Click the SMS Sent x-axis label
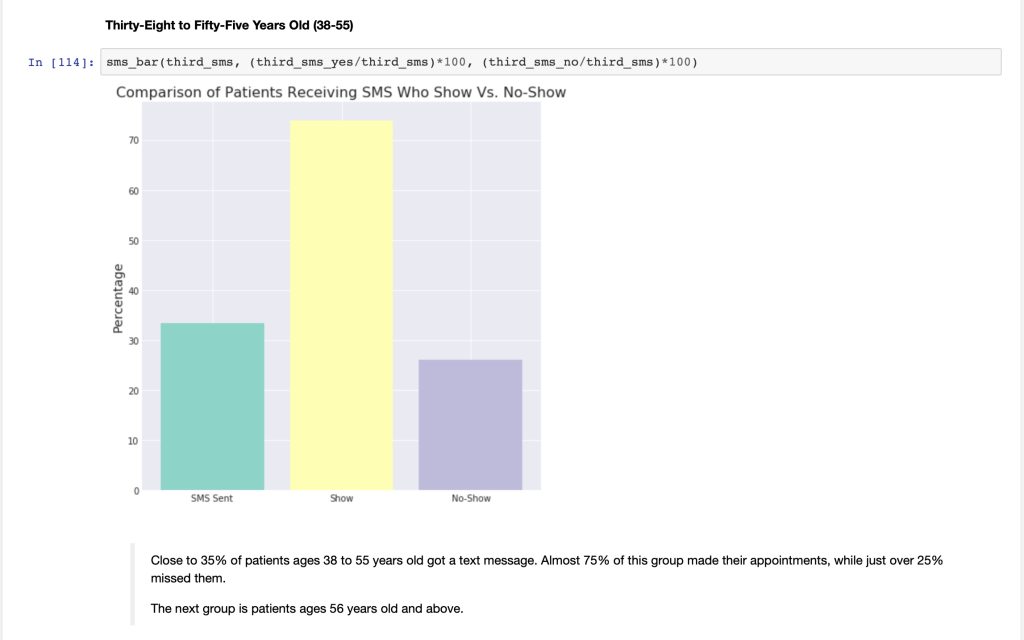Viewport: 1024px width, 640px height. (212, 498)
